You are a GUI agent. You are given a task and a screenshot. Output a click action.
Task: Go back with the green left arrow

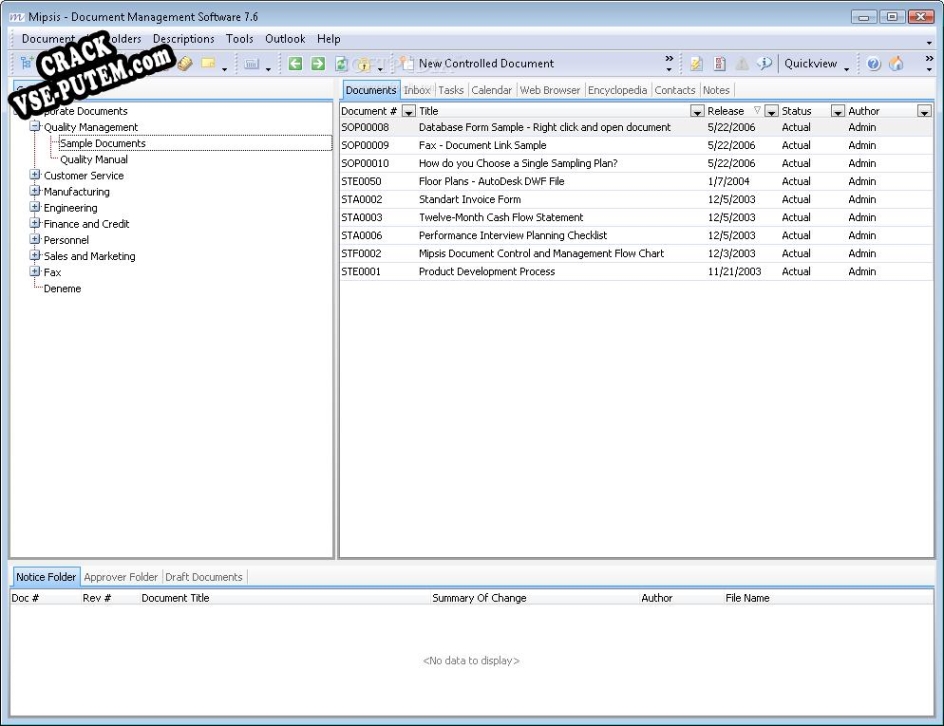point(295,63)
